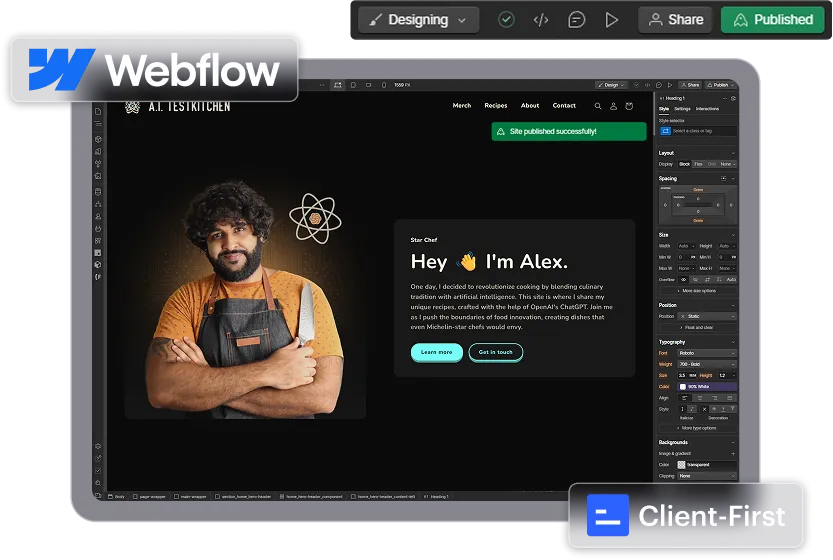Switch to the Settings tab
833x560 pixels.
click(682, 109)
